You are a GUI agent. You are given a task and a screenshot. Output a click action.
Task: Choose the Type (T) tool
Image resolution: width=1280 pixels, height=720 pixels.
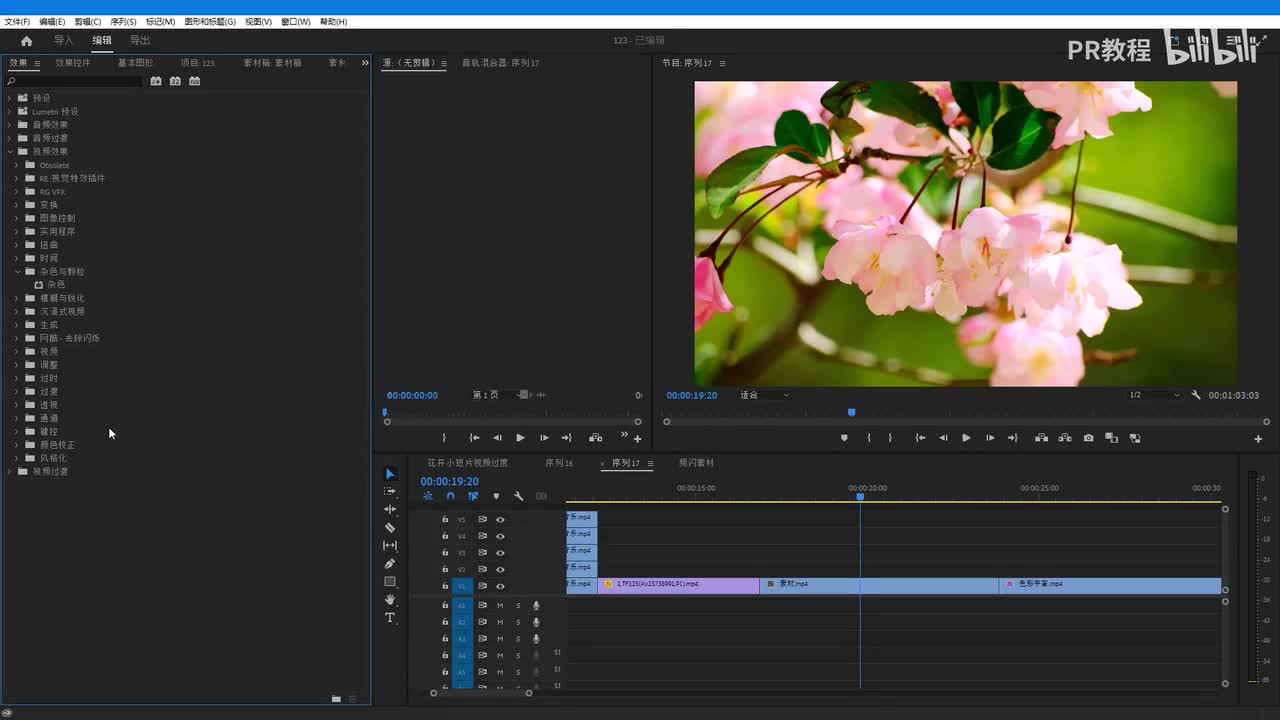pos(390,618)
